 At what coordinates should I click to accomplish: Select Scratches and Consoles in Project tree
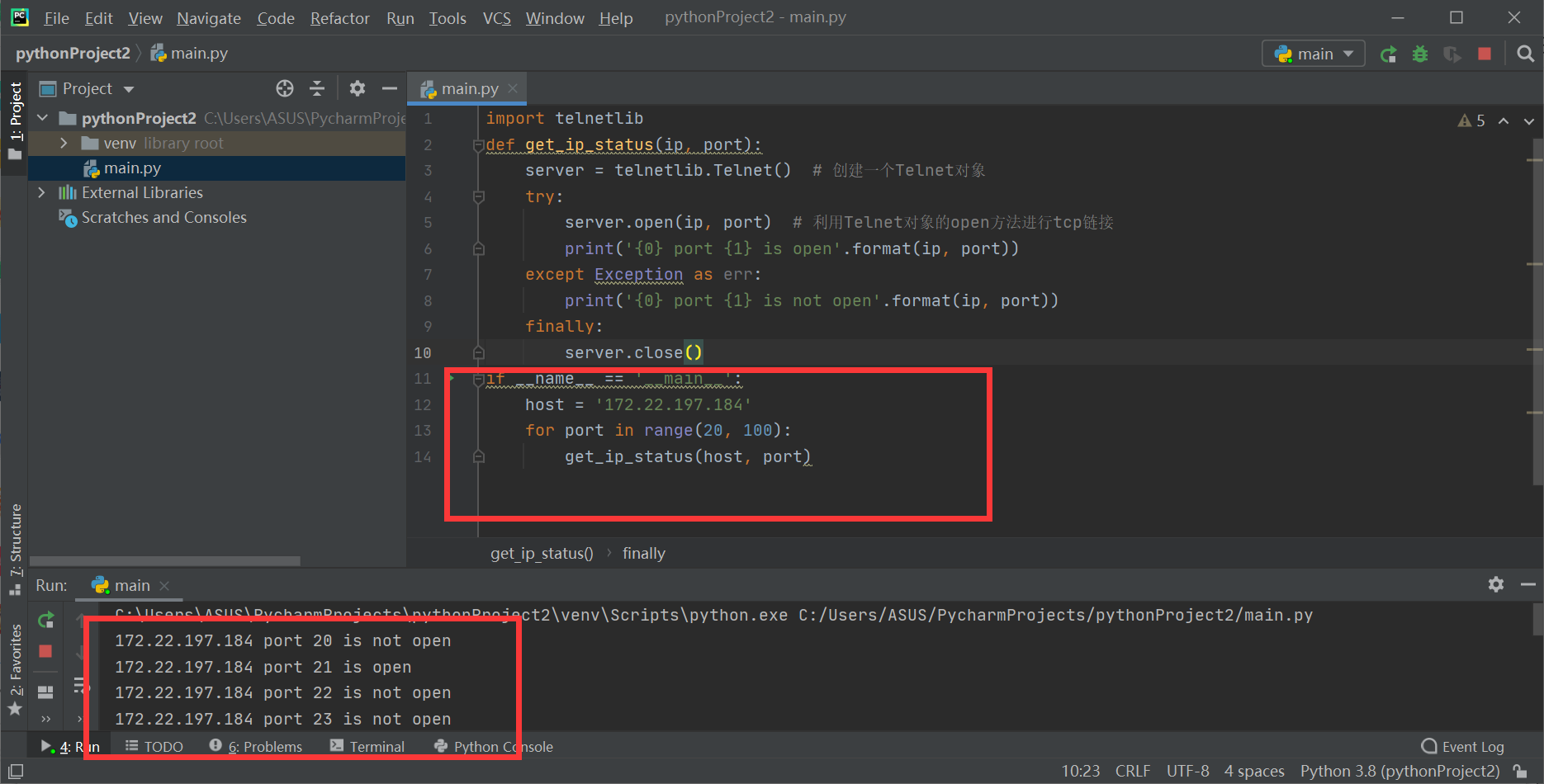pyautogui.click(x=163, y=217)
